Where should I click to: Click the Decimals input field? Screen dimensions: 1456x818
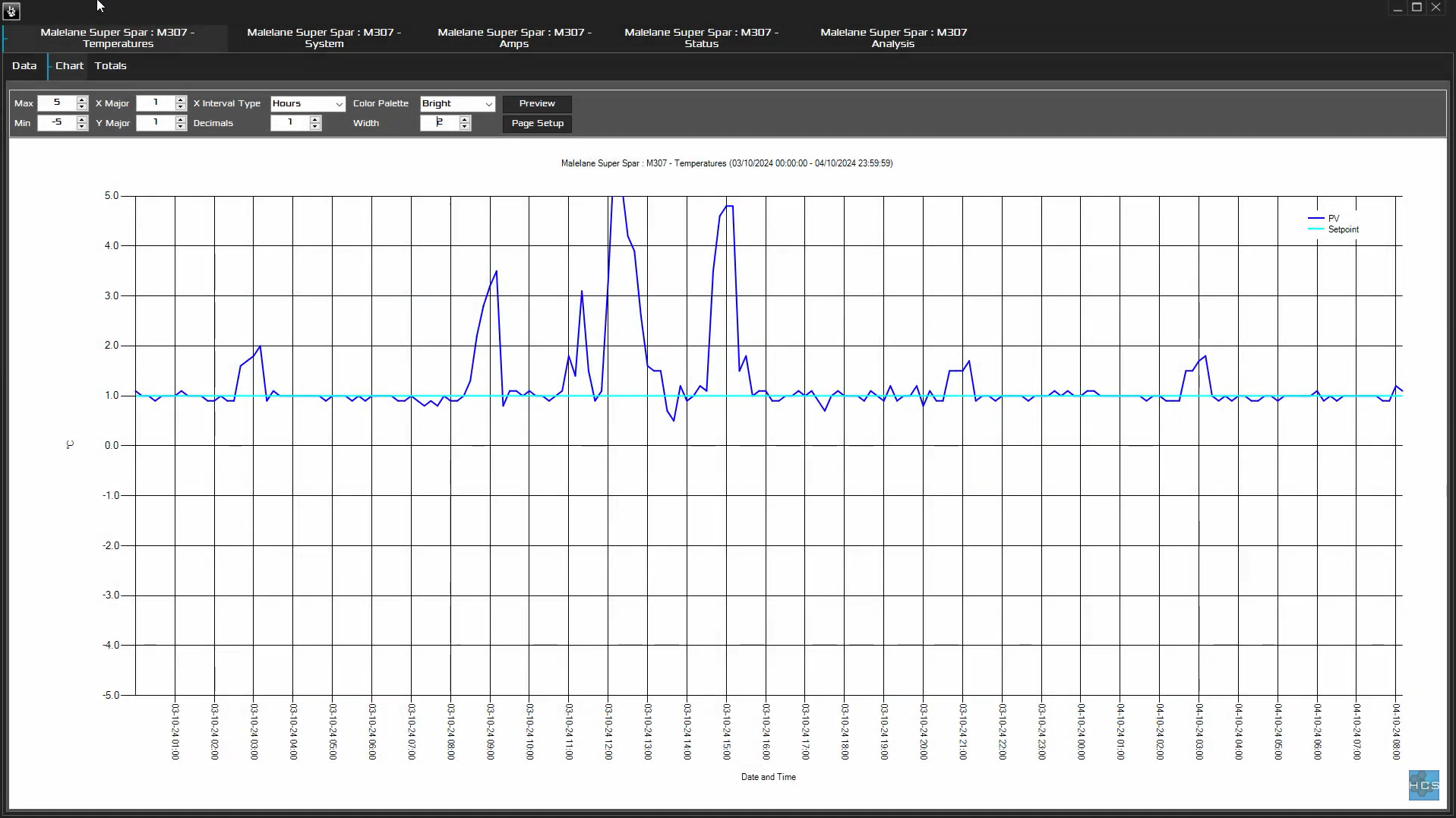tap(289, 123)
